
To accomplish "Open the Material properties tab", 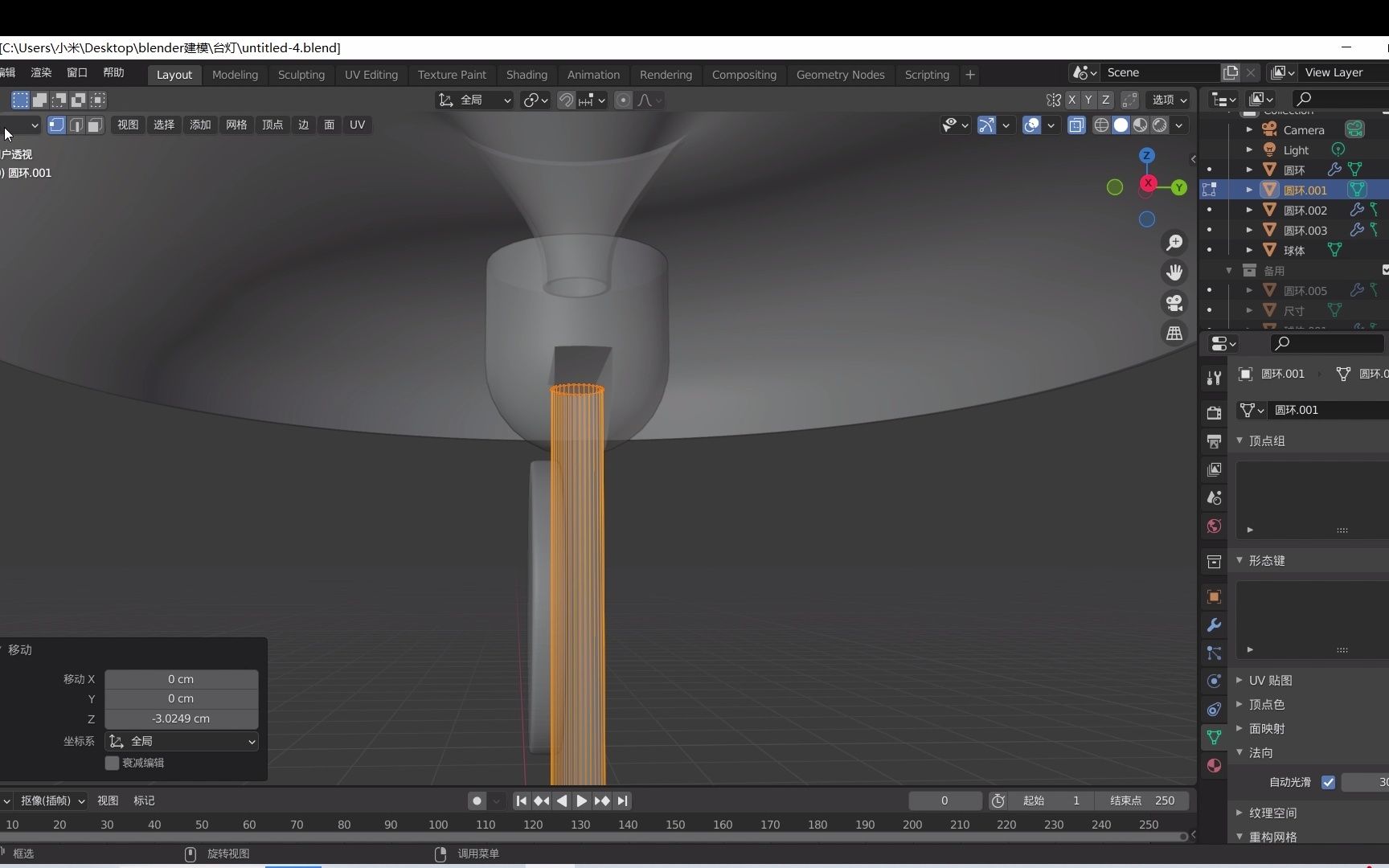I will [x=1213, y=766].
